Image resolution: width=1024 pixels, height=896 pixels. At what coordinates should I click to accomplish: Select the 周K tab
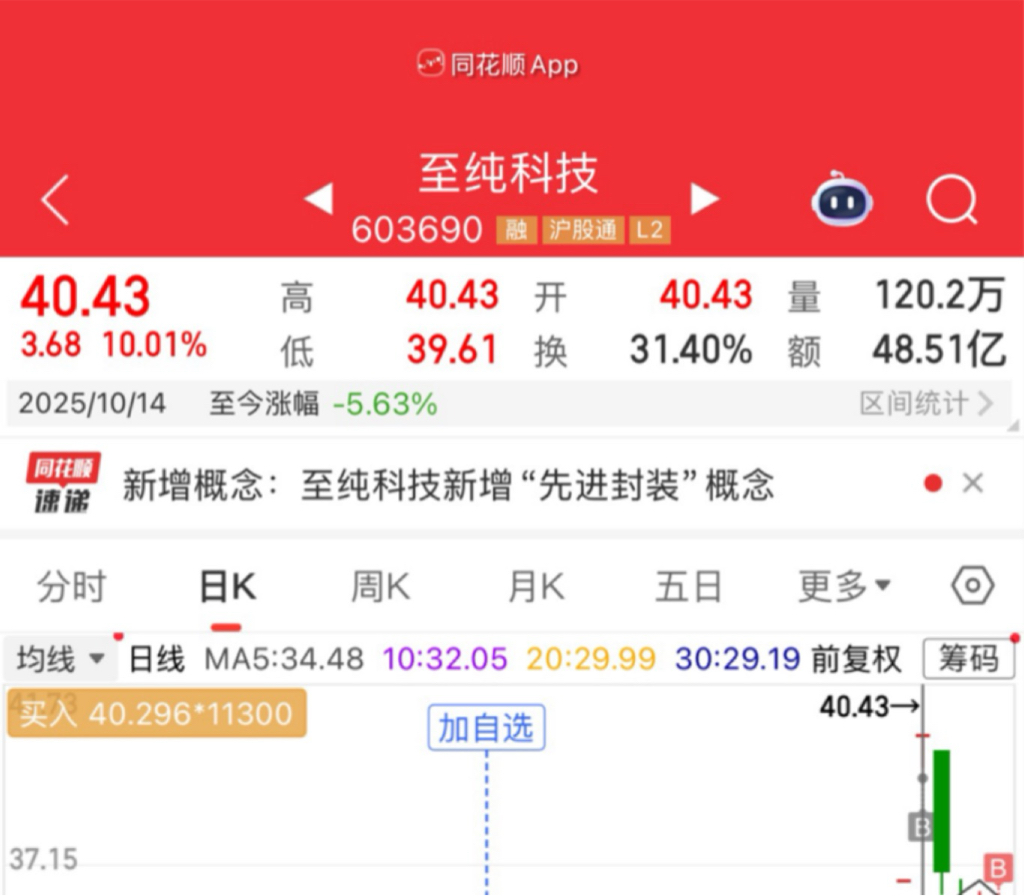click(381, 586)
